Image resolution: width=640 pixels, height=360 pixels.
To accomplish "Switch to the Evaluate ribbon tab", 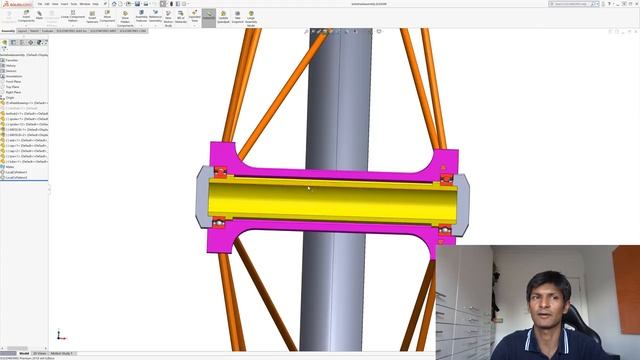I will (47, 31).
